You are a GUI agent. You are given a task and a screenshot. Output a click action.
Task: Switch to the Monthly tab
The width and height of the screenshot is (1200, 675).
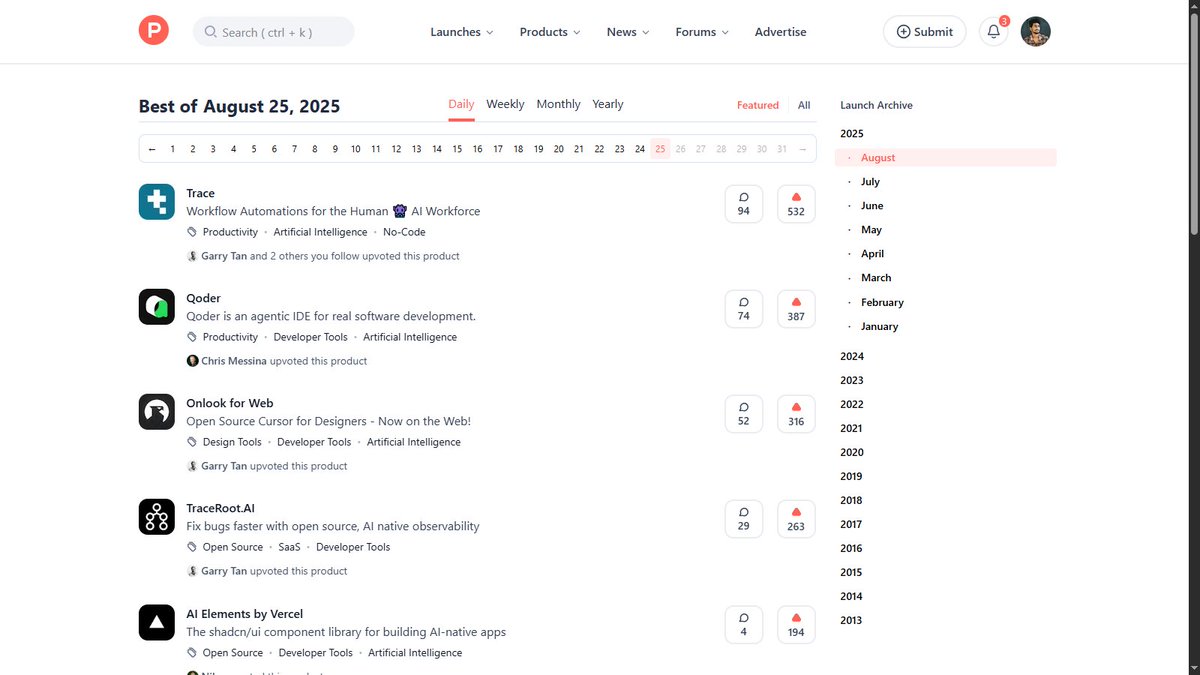coord(558,104)
